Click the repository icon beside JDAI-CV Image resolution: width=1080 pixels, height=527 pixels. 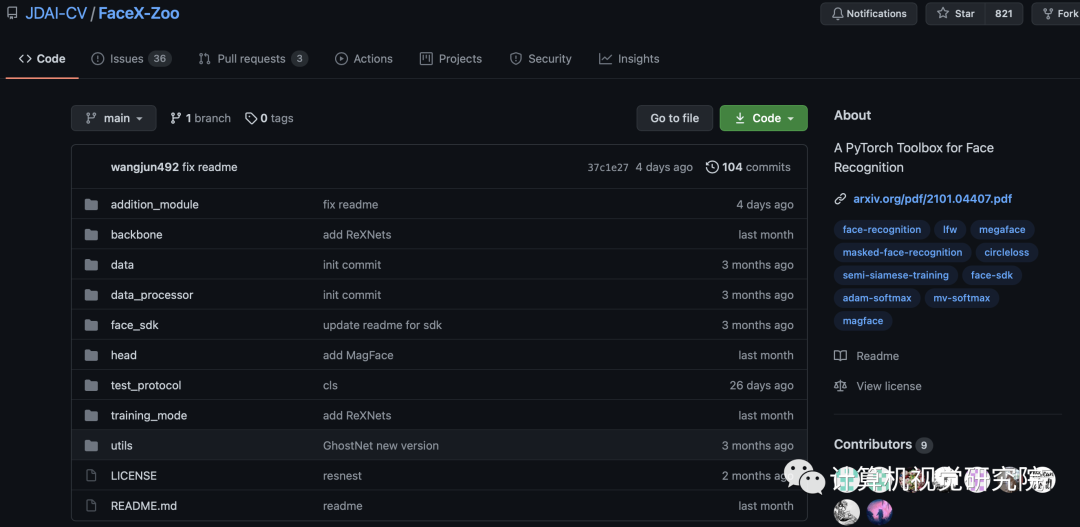click(x=12, y=13)
